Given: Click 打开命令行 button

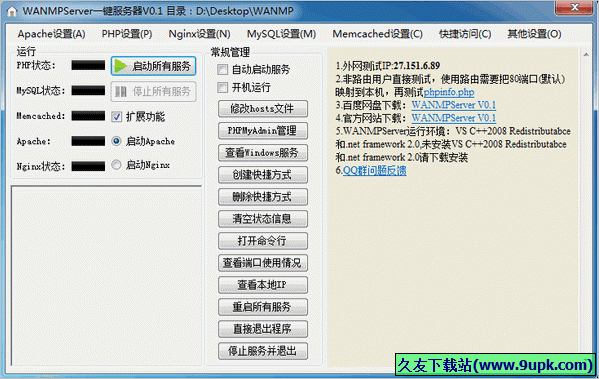Looking at the screenshot, I should [263, 241].
